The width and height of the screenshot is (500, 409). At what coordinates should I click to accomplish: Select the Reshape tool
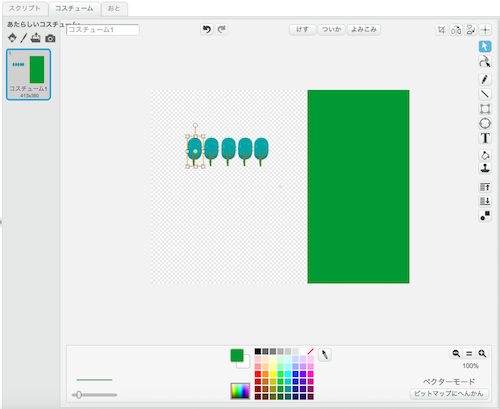[x=485, y=61]
